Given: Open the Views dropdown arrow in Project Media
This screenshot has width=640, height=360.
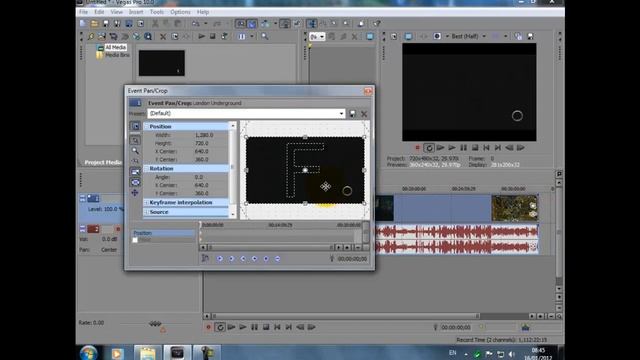Looking at the screenshot, I should coord(252,36).
